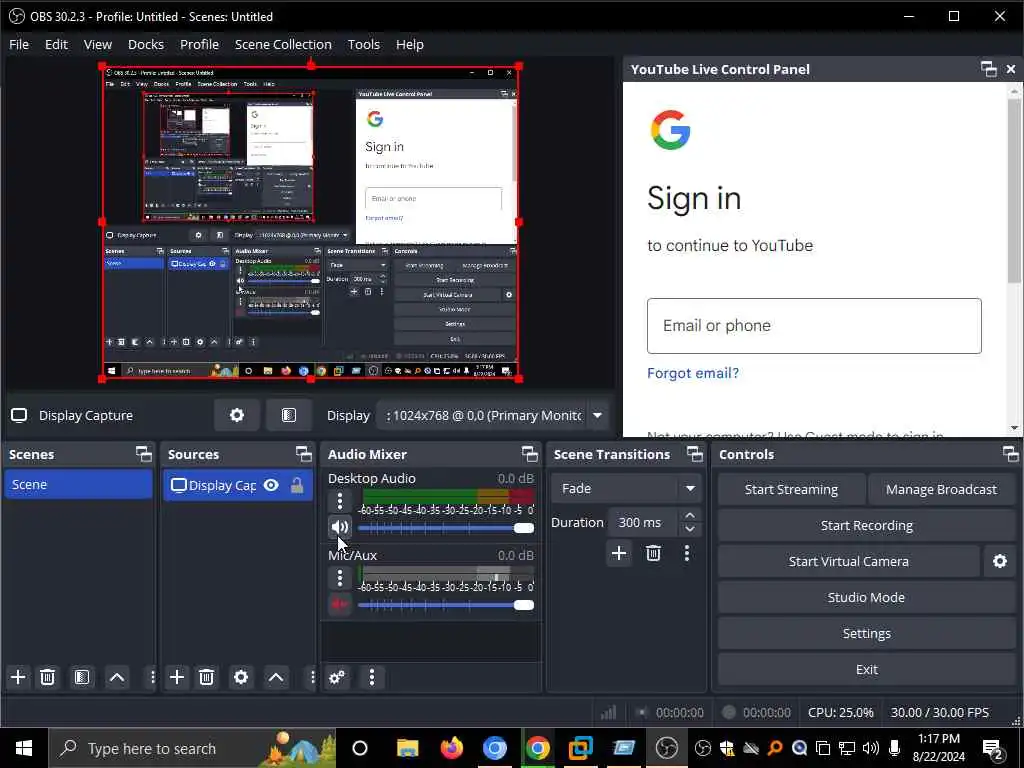Decrease transition duration with down arrow

coord(690,530)
